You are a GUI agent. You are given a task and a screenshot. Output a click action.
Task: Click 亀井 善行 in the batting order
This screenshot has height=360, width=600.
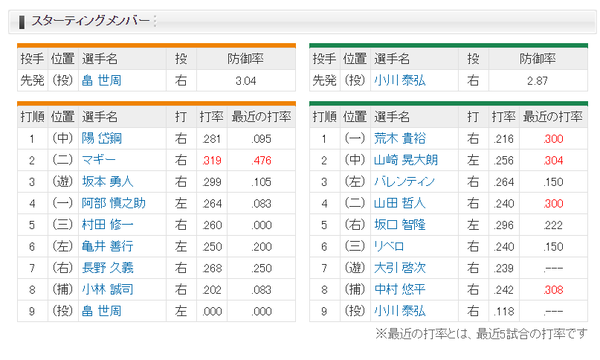(108, 246)
